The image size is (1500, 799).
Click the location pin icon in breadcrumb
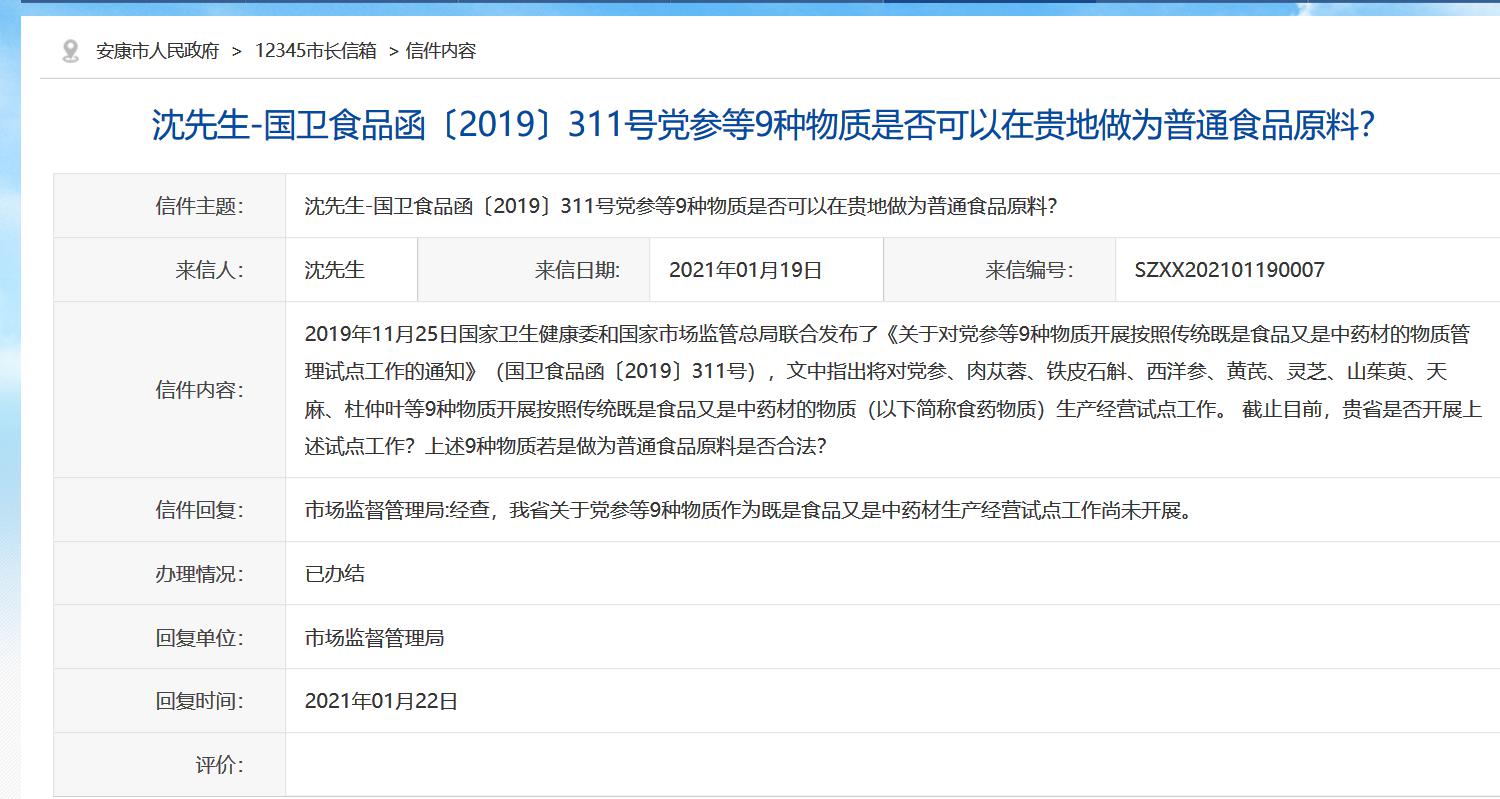(x=70, y=51)
